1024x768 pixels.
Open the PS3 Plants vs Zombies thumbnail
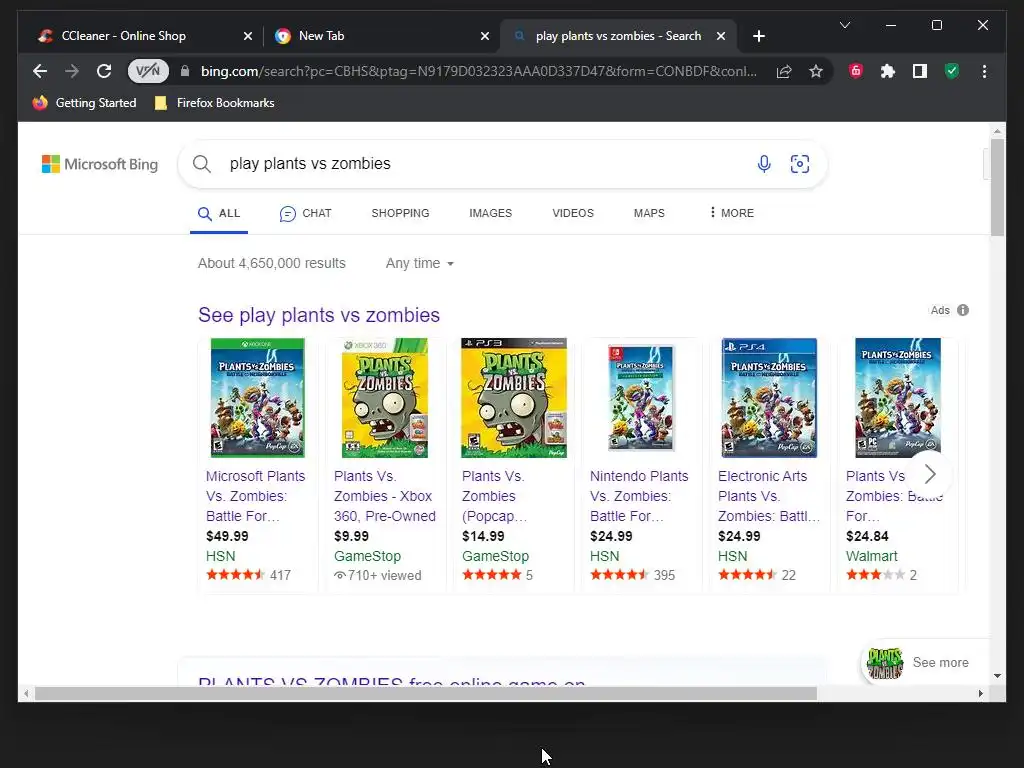(x=514, y=398)
